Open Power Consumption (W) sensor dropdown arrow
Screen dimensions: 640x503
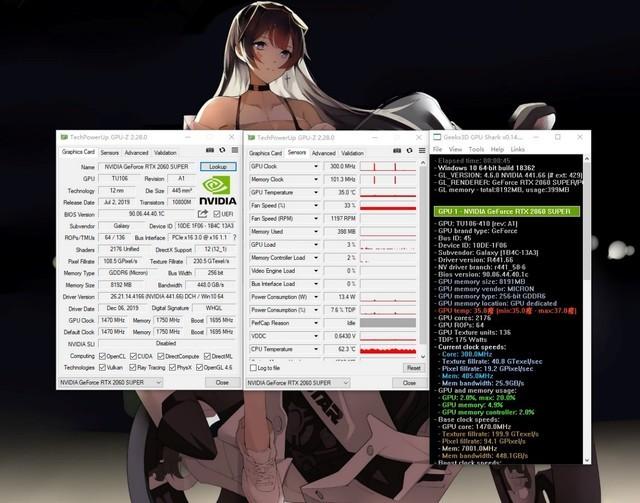[316, 297]
